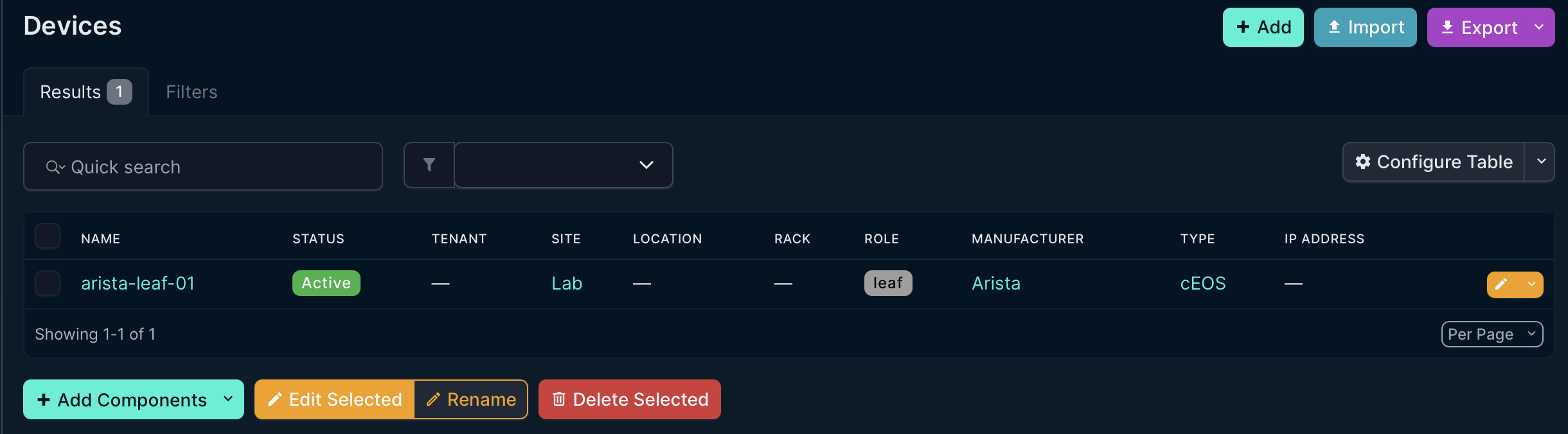Open the arista-leaf-01 device link
This screenshot has width=1568, height=434.
[138, 283]
